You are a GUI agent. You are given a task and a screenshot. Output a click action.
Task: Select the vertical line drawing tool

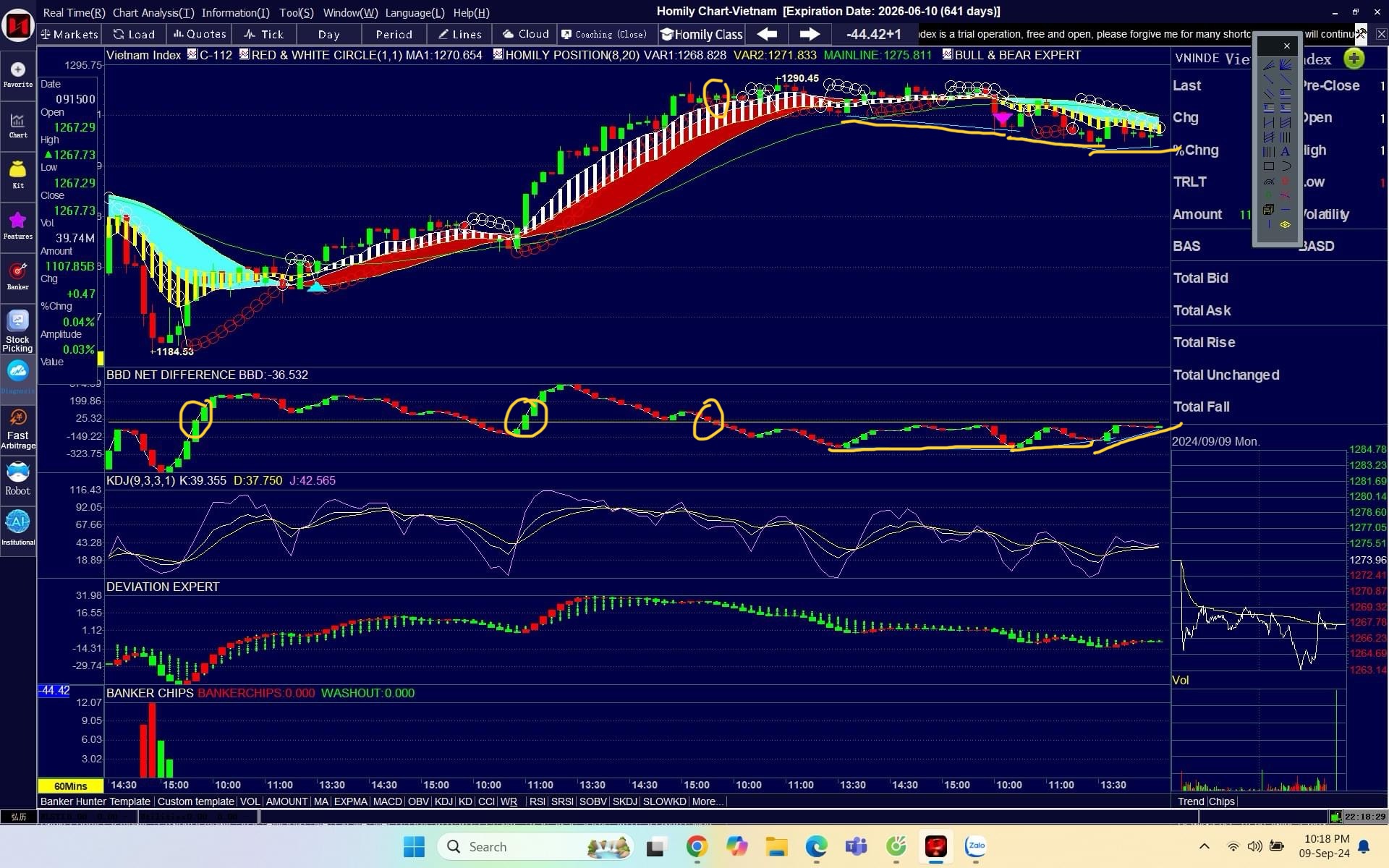pyautogui.click(x=1269, y=224)
